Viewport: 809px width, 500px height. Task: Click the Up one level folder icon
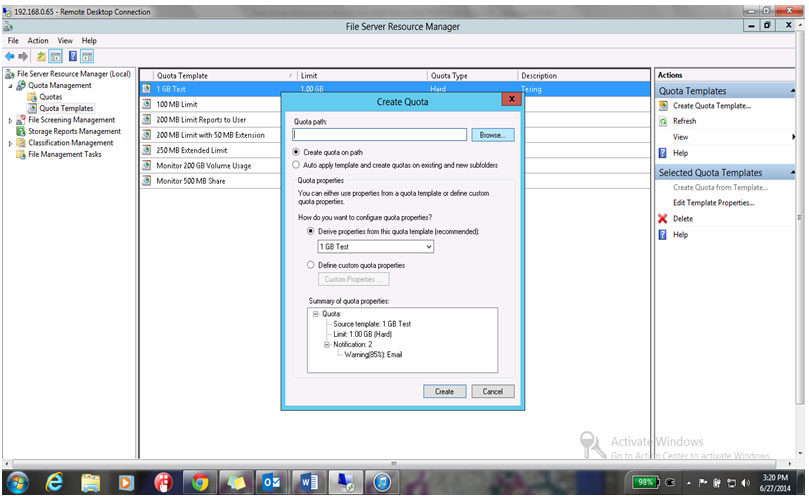click(x=41, y=56)
